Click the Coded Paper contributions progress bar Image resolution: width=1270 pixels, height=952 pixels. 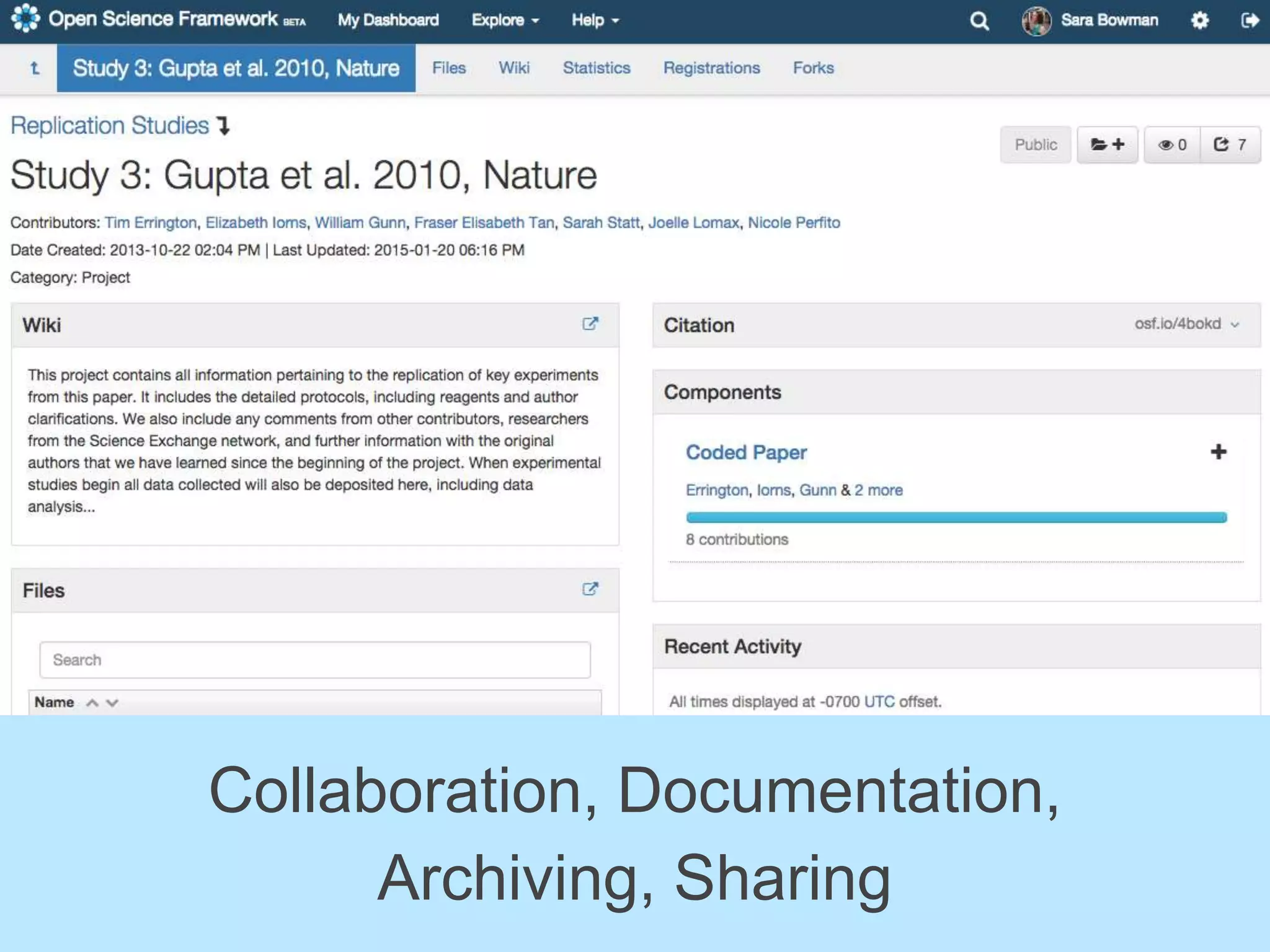(956, 518)
